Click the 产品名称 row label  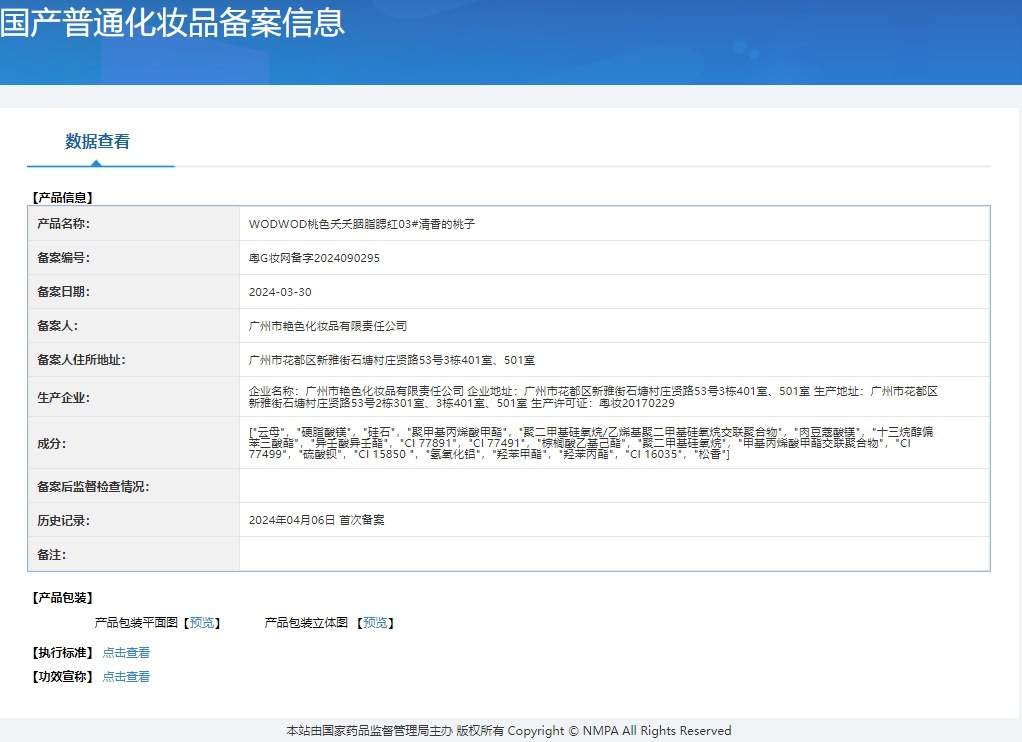coord(63,224)
